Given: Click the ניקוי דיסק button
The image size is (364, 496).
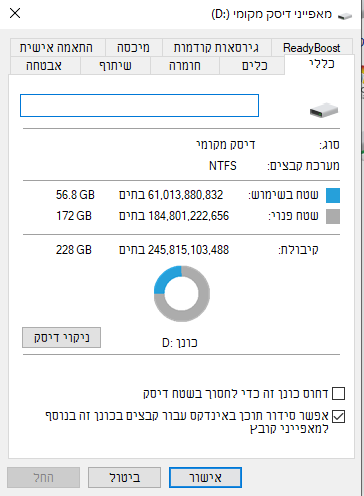Looking at the screenshot, I should pos(62,338).
